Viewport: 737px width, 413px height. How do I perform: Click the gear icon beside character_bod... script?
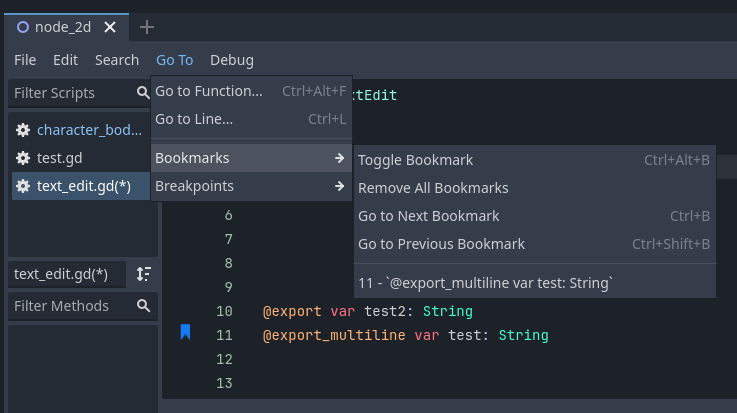pos(23,130)
